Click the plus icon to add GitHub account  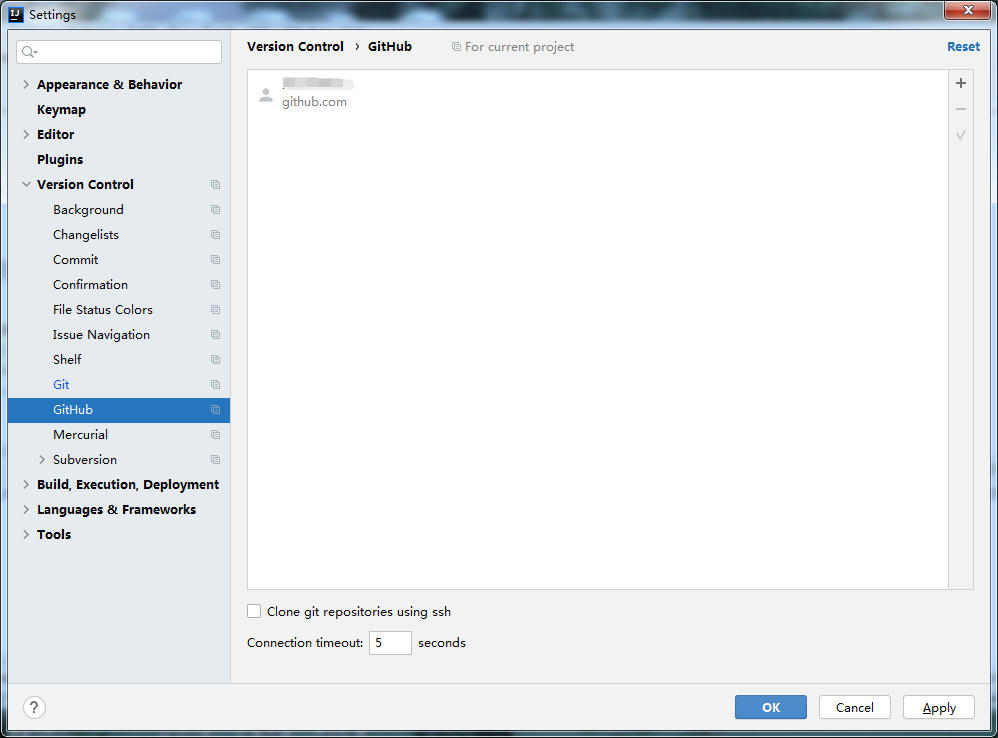(961, 83)
